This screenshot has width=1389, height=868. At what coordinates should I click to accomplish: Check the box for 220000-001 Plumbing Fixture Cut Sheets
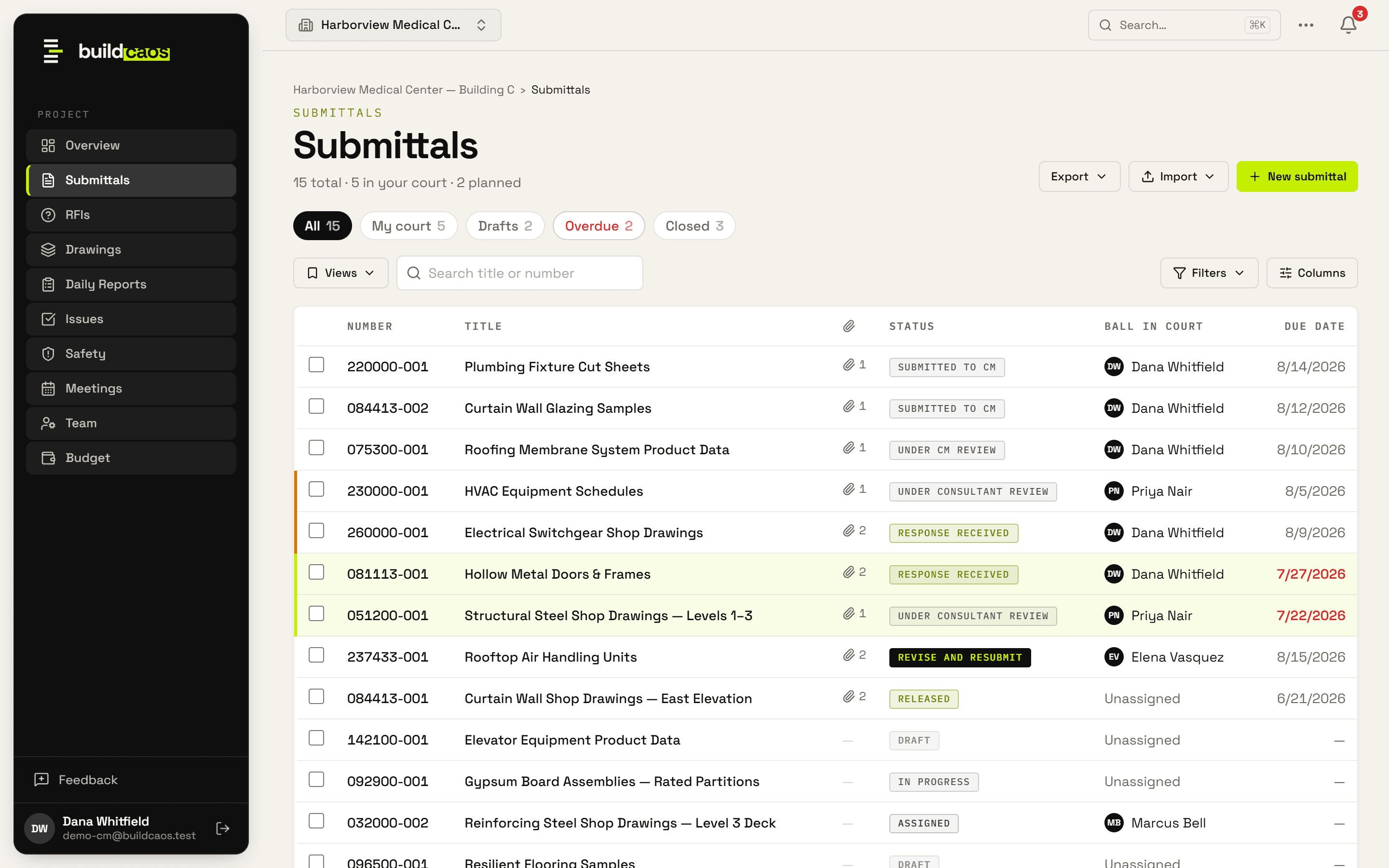point(316,365)
